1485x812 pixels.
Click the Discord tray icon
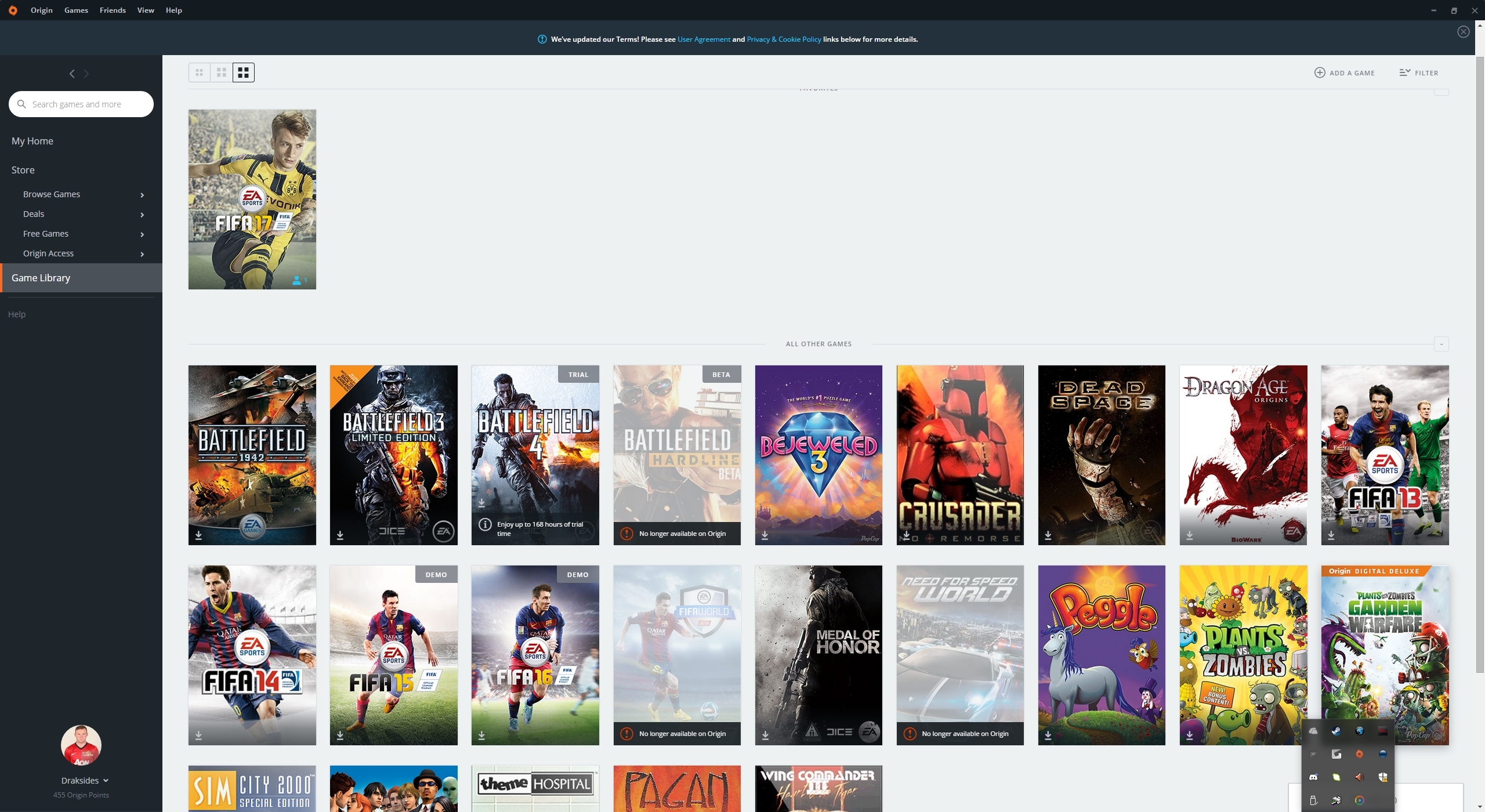point(1313,777)
